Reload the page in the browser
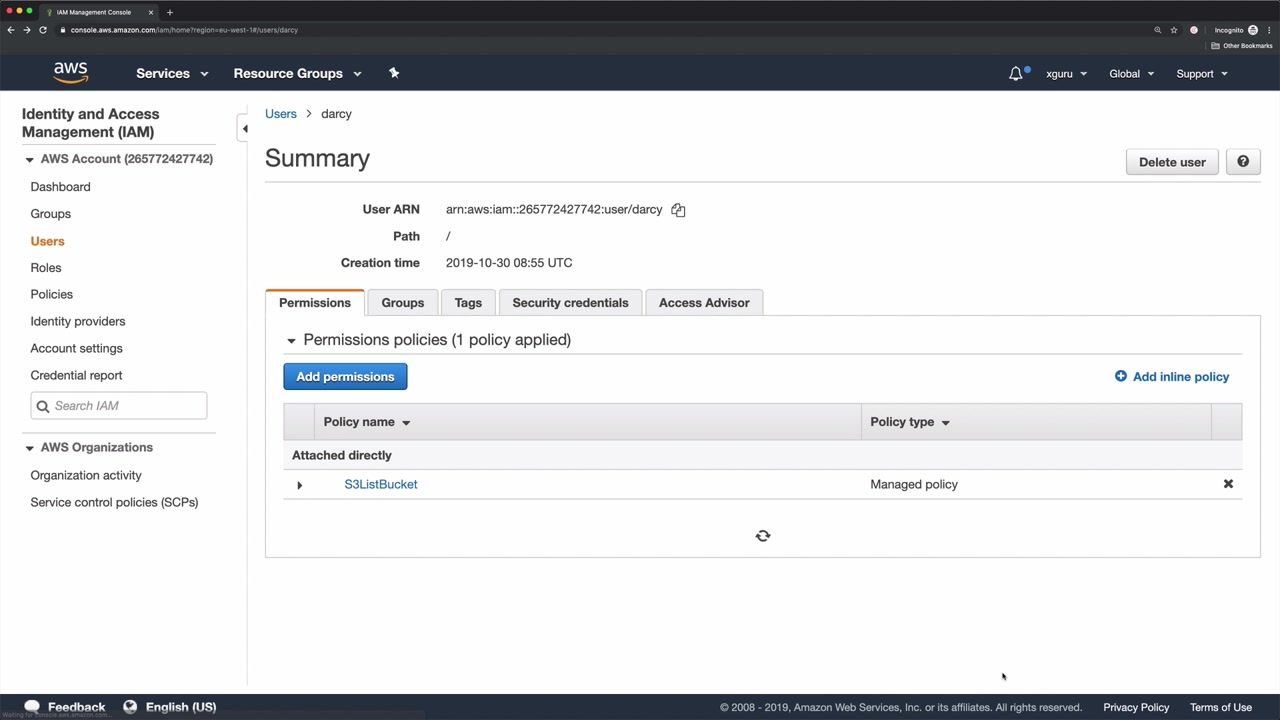Viewport: 1280px width, 720px height. pyautogui.click(x=43, y=30)
